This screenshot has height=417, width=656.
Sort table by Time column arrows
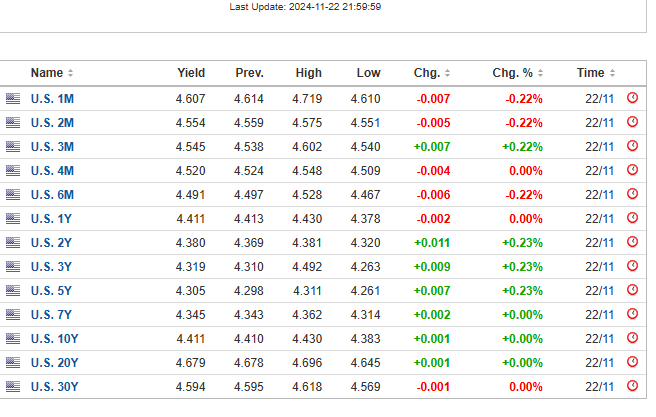(x=612, y=73)
